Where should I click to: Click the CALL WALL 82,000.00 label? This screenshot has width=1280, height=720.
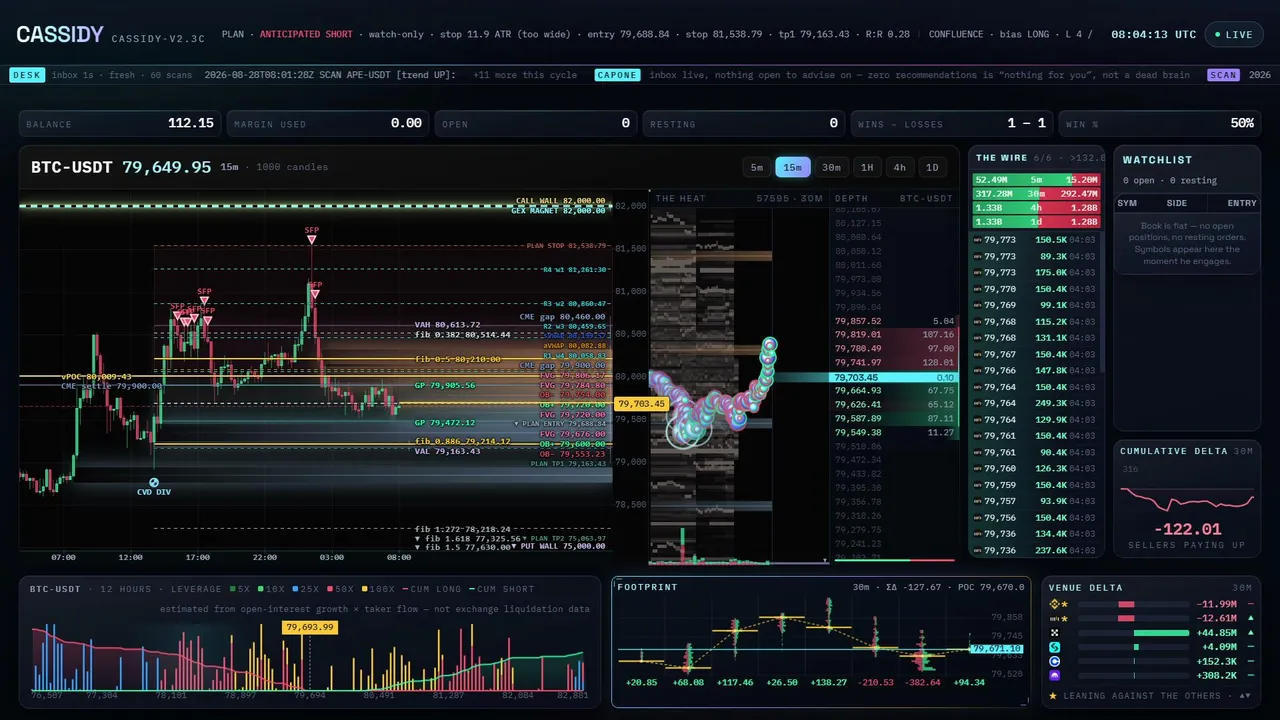tap(560, 201)
